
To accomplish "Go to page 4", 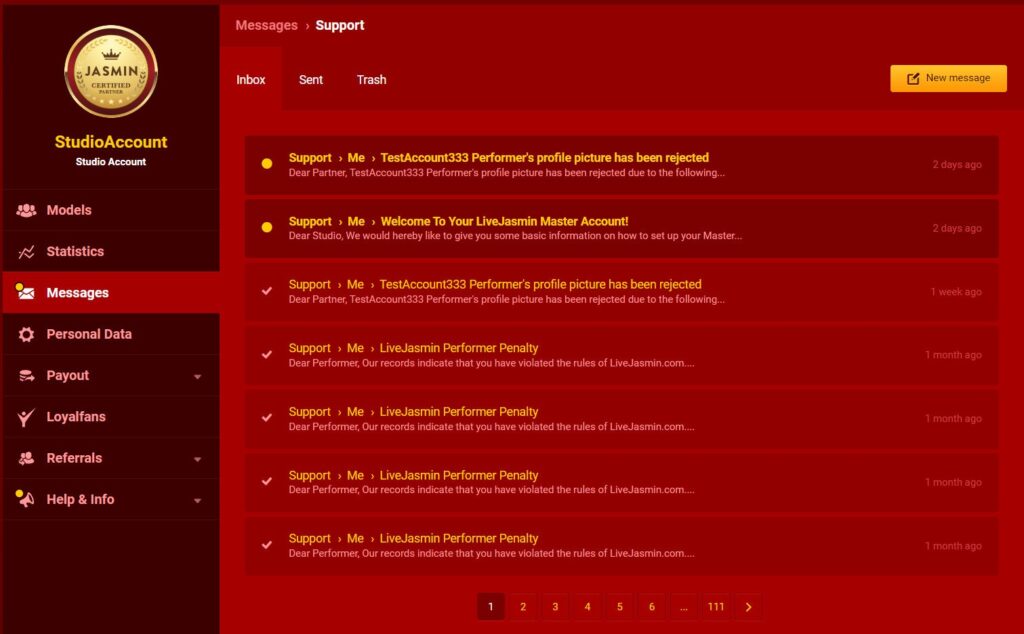I will click(587, 607).
